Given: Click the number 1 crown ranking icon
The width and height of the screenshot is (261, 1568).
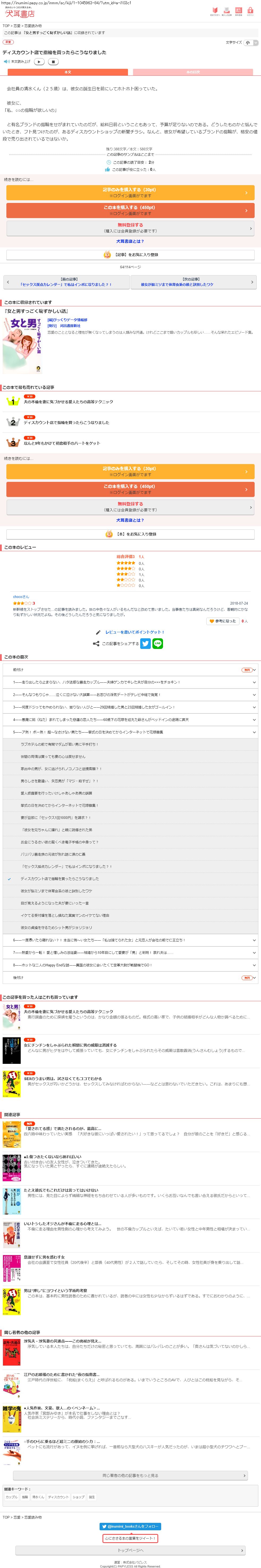Looking at the screenshot, I should pyautogui.click(x=13, y=401).
